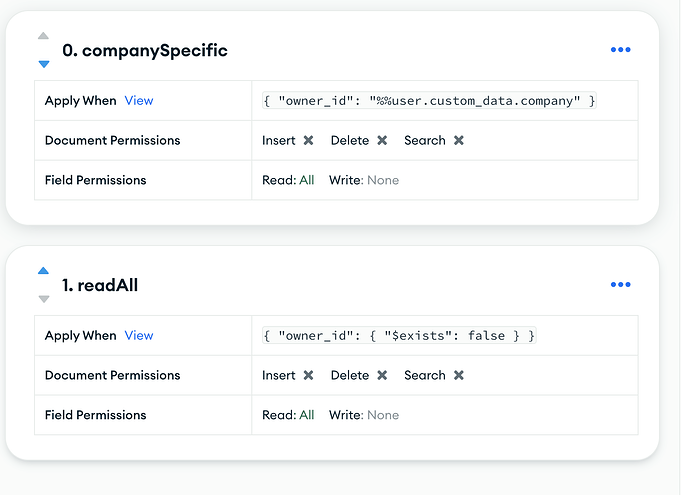Click the companySpecific owner_id expression field
The width and height of the screenshot is (690, 495).
point(429,101)
